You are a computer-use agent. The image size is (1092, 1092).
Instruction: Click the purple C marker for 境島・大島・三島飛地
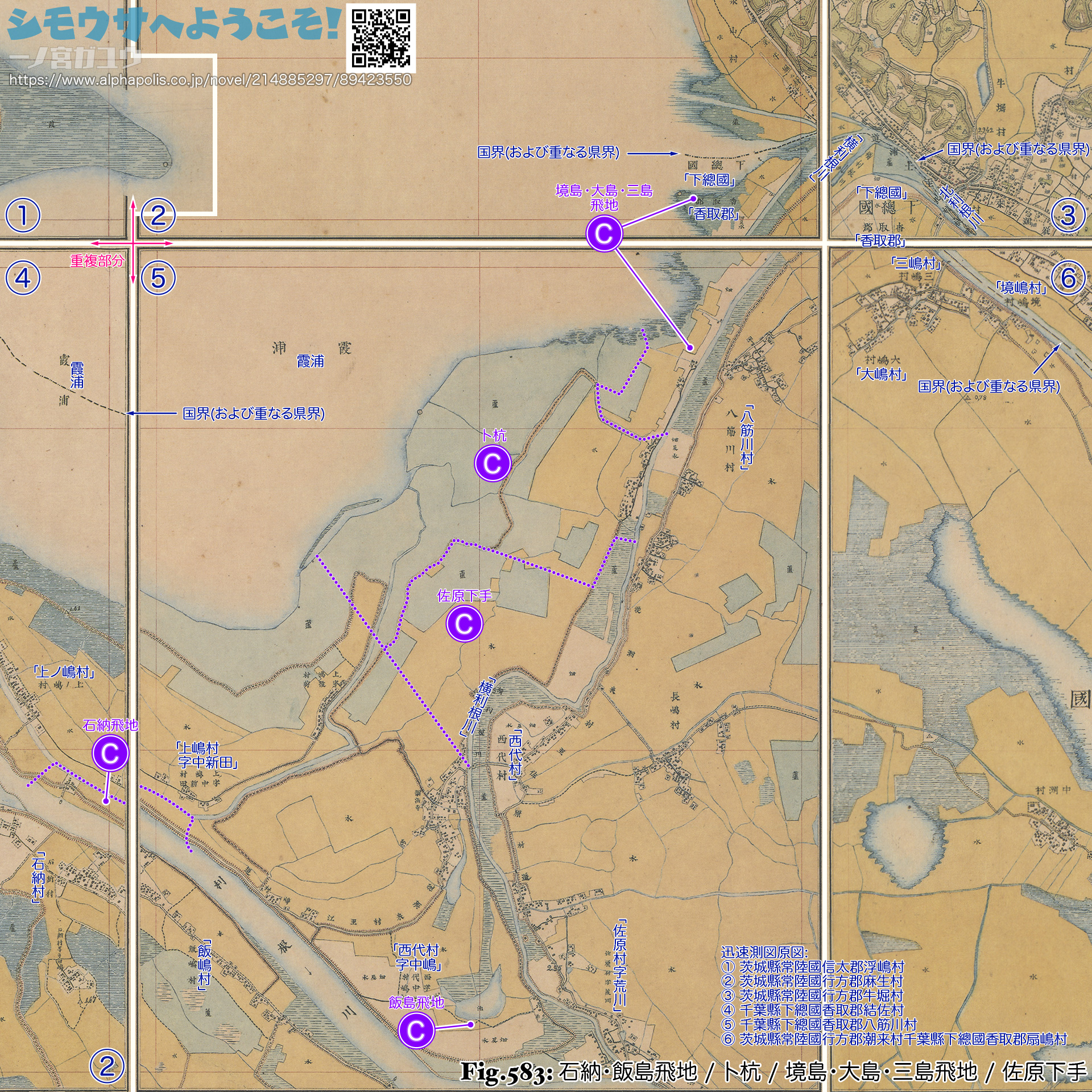(x=604, y=233)
